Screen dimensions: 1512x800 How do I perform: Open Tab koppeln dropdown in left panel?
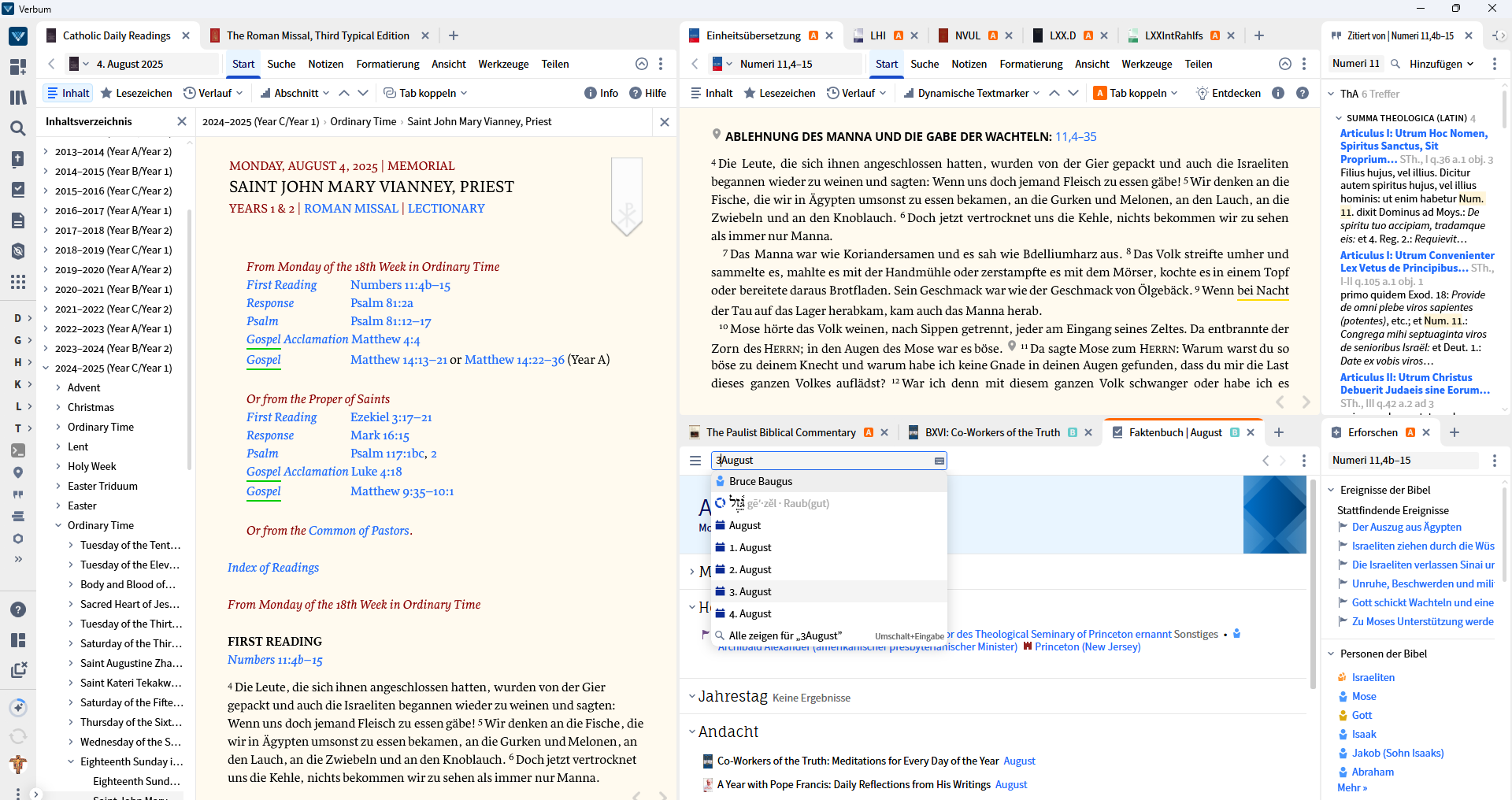click(x=425, y=93)
